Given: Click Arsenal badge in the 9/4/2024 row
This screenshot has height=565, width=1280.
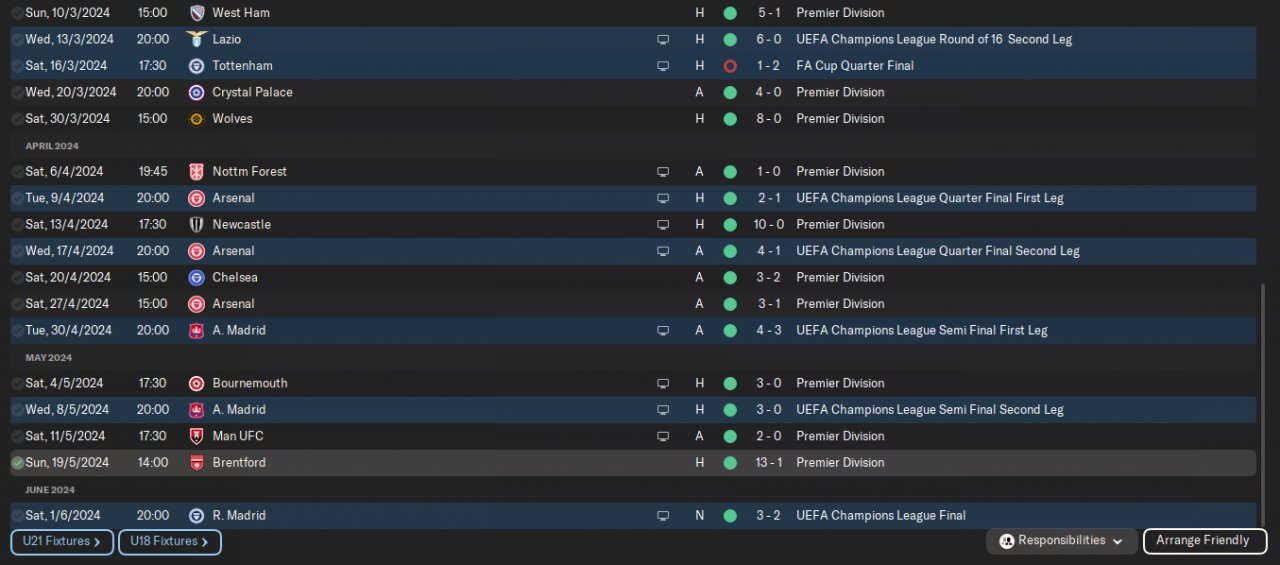Looking at the screenshot, I should click(197, 198).
